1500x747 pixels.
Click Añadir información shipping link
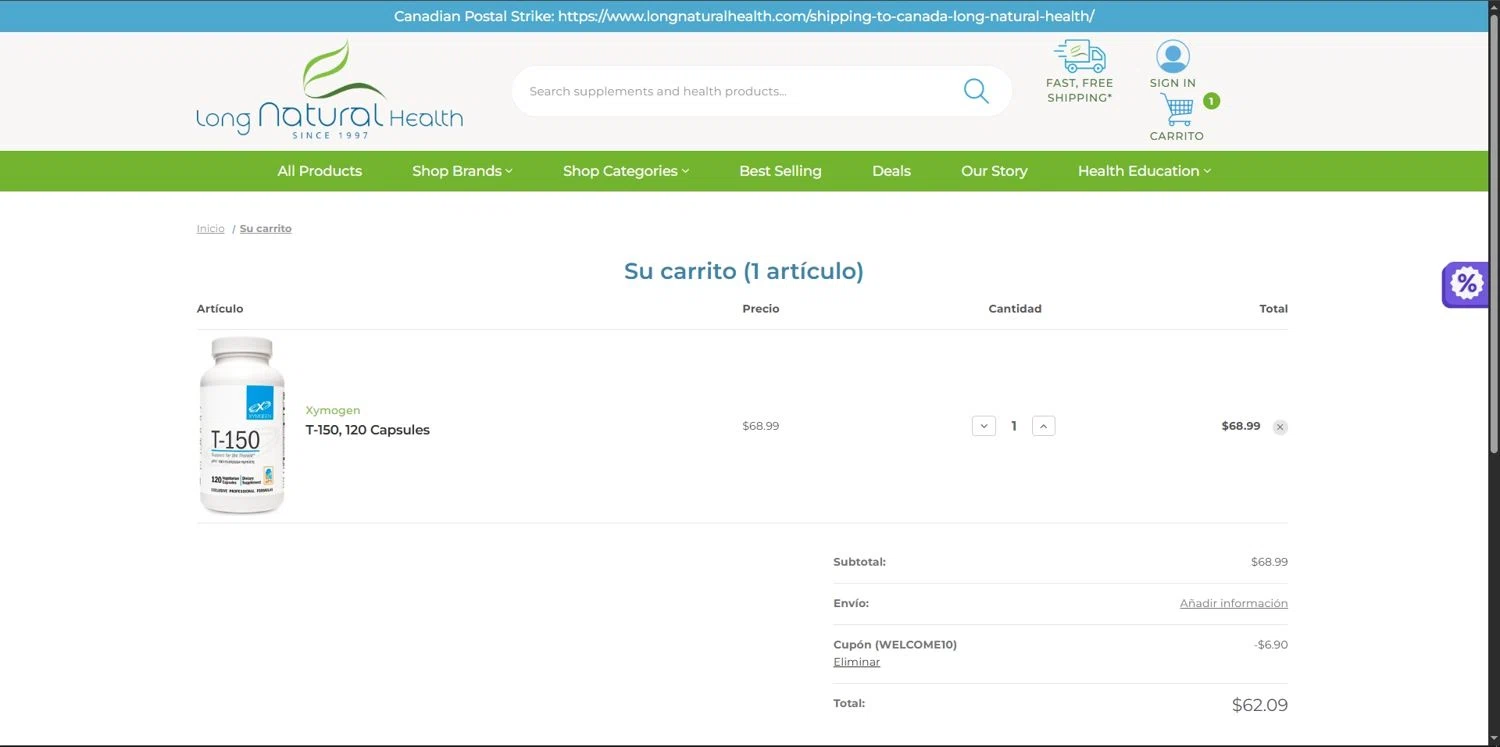1234,603
